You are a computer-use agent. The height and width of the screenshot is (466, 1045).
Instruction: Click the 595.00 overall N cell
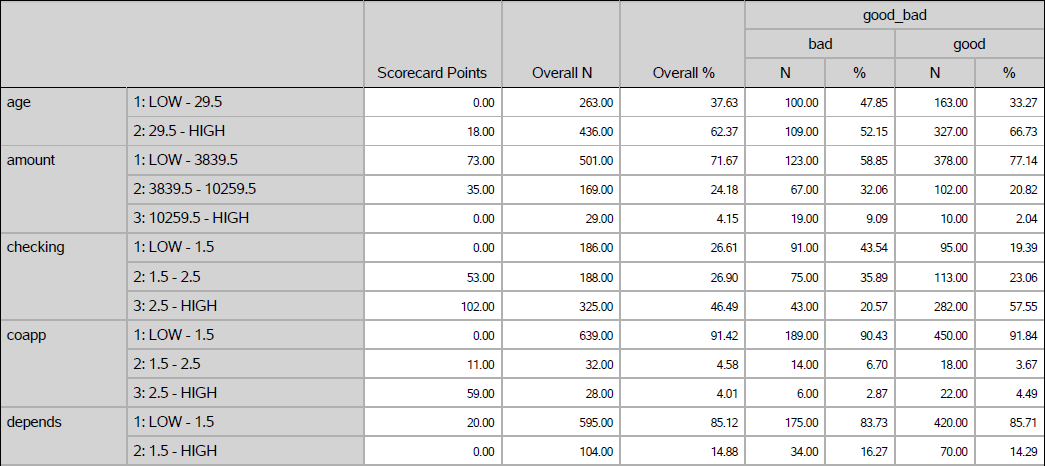[x=595, y=422]
